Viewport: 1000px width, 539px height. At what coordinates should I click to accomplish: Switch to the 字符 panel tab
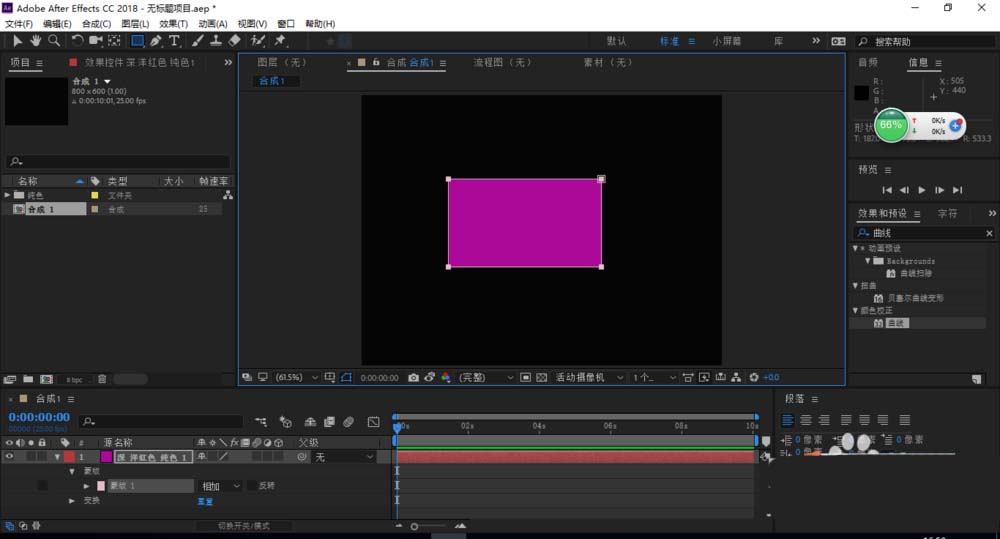pyautogui.click(x=947, y=214)
